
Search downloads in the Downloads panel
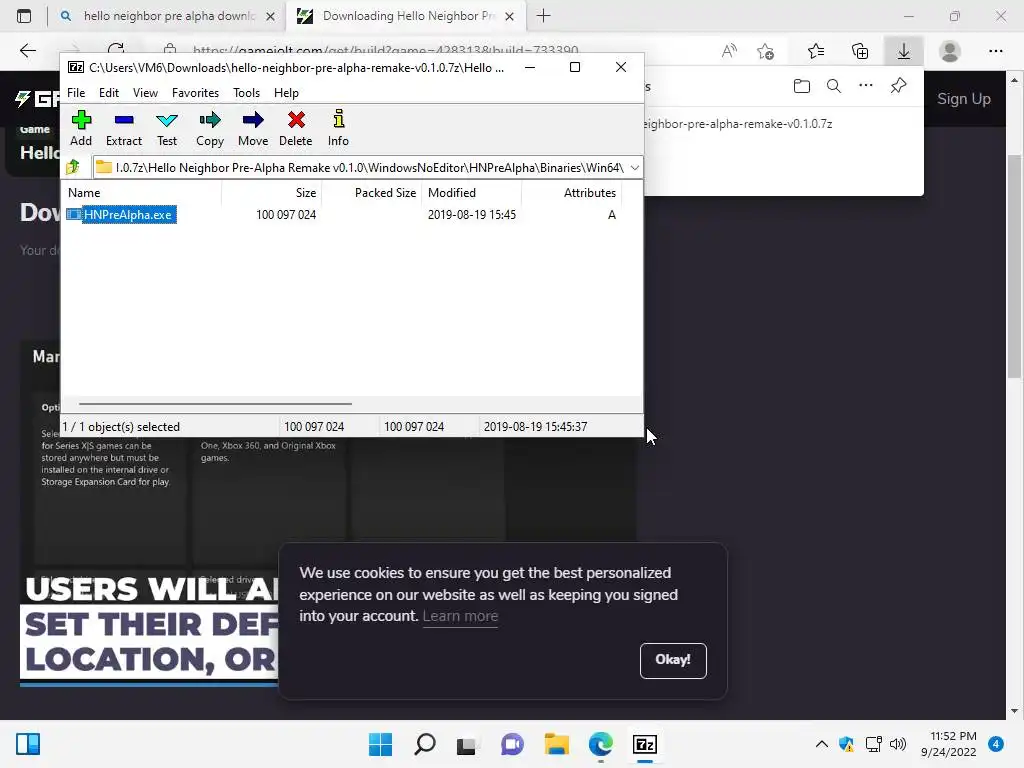[834, 86]
